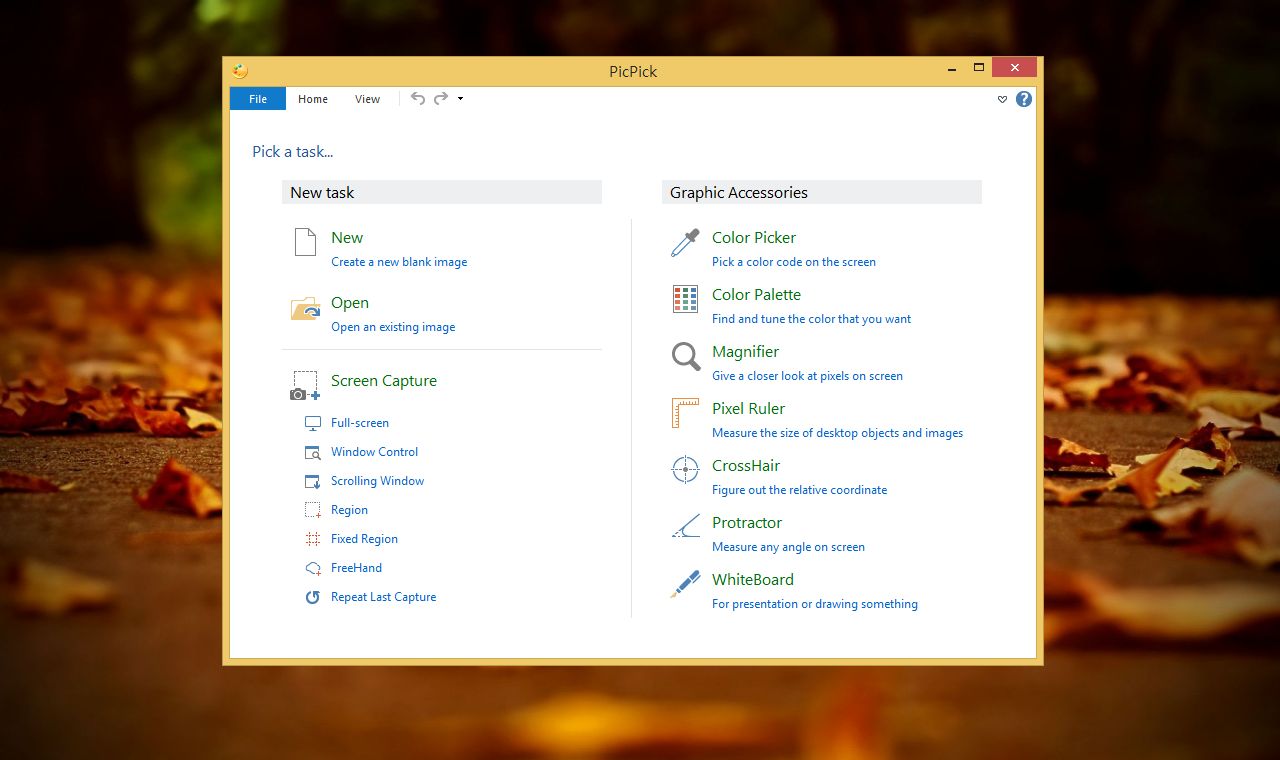The width and height of the screenshot is (1280, 760).
Task: Activate the CrossHair tool
Action: pyautogui.click(x=746, y=466)
